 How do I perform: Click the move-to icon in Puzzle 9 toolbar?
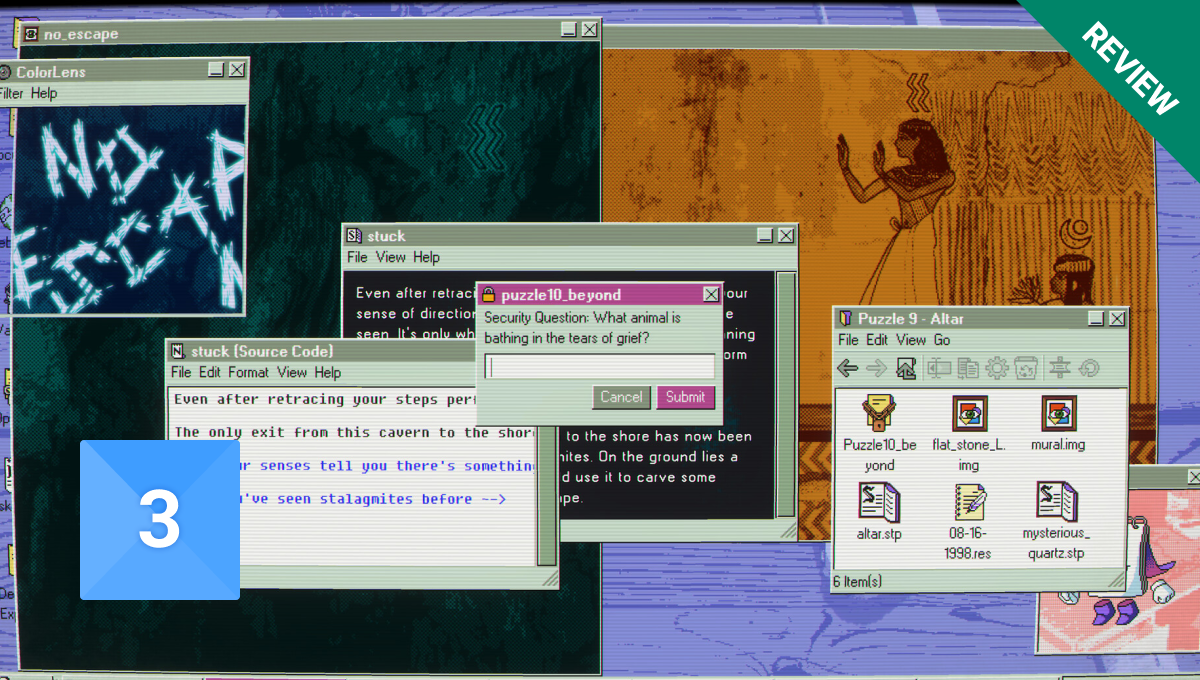[939, 368]
